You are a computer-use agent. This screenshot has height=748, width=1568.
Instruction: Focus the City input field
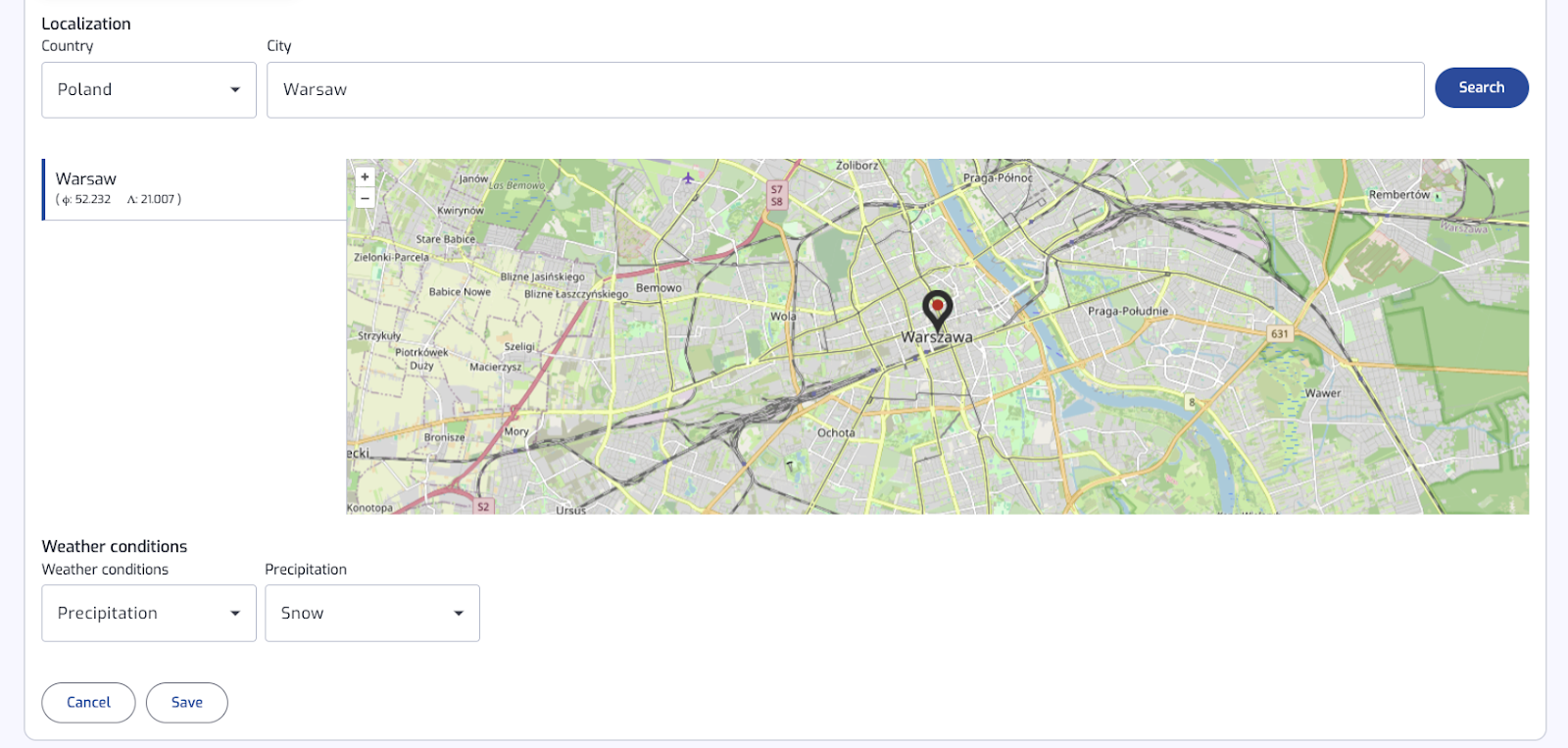pyautogui.click(x=845, y=90)
